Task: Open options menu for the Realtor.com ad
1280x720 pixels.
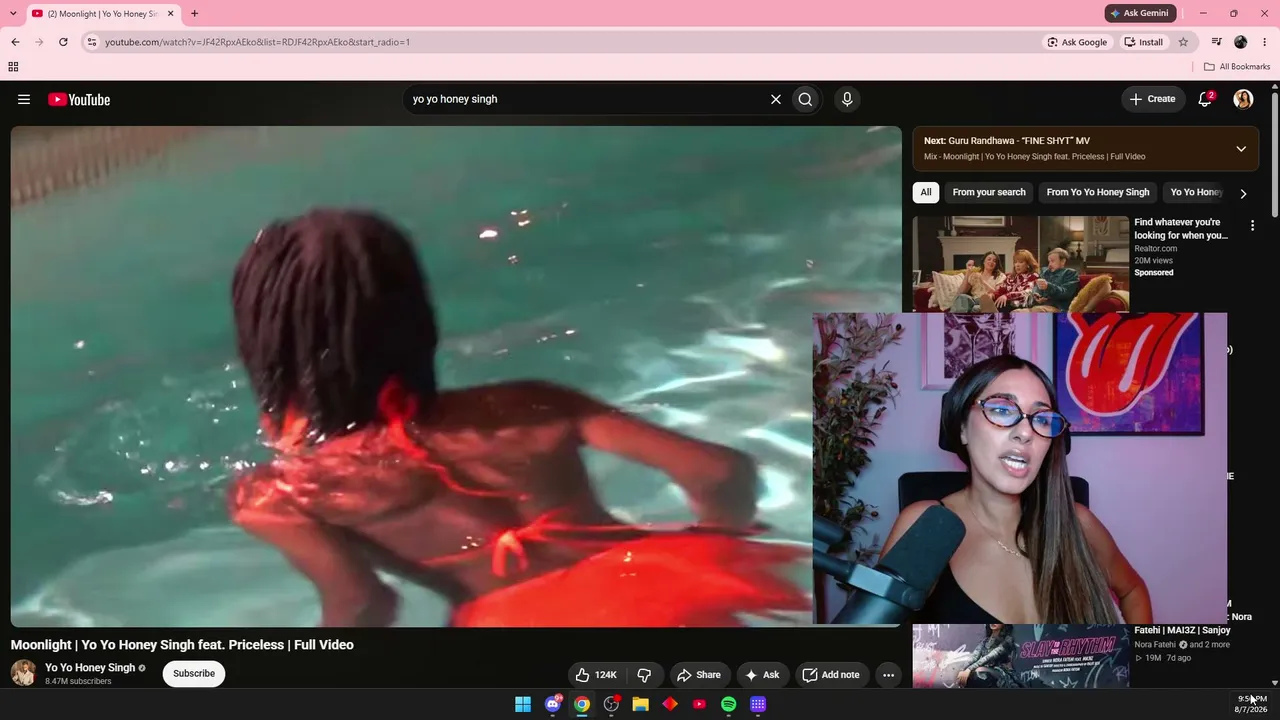Action: click(x=1252, y=226)
